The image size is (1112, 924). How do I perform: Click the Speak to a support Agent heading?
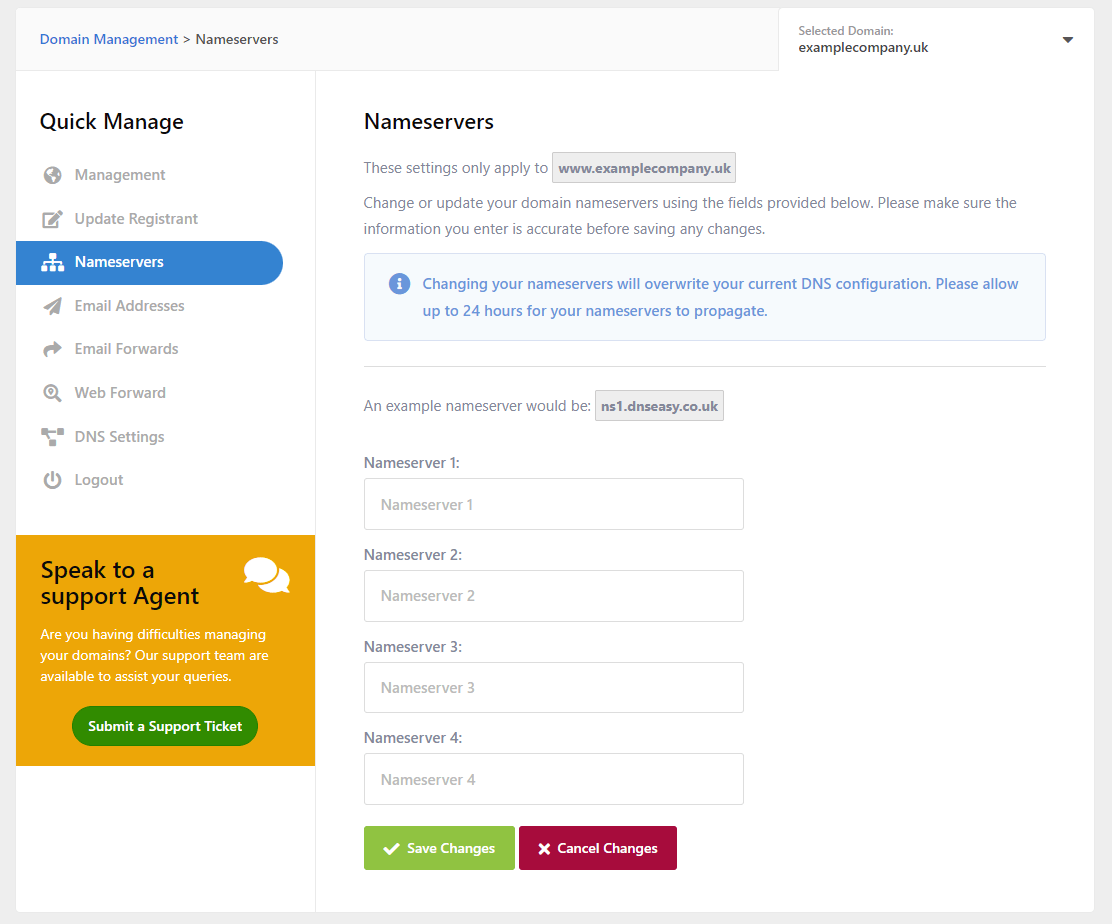point(119,584)
